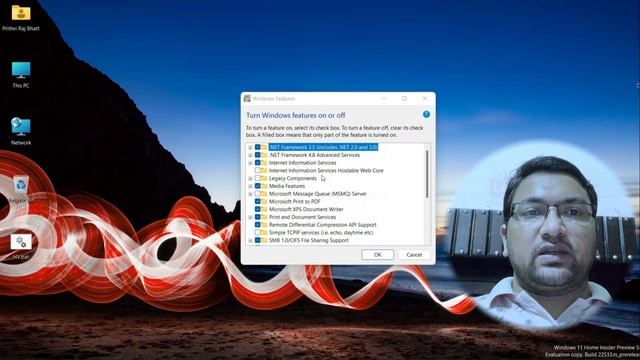Select 'Microsoft Message Queue (MSMQ) Server' label
The image size is (640, 360).
318,193
